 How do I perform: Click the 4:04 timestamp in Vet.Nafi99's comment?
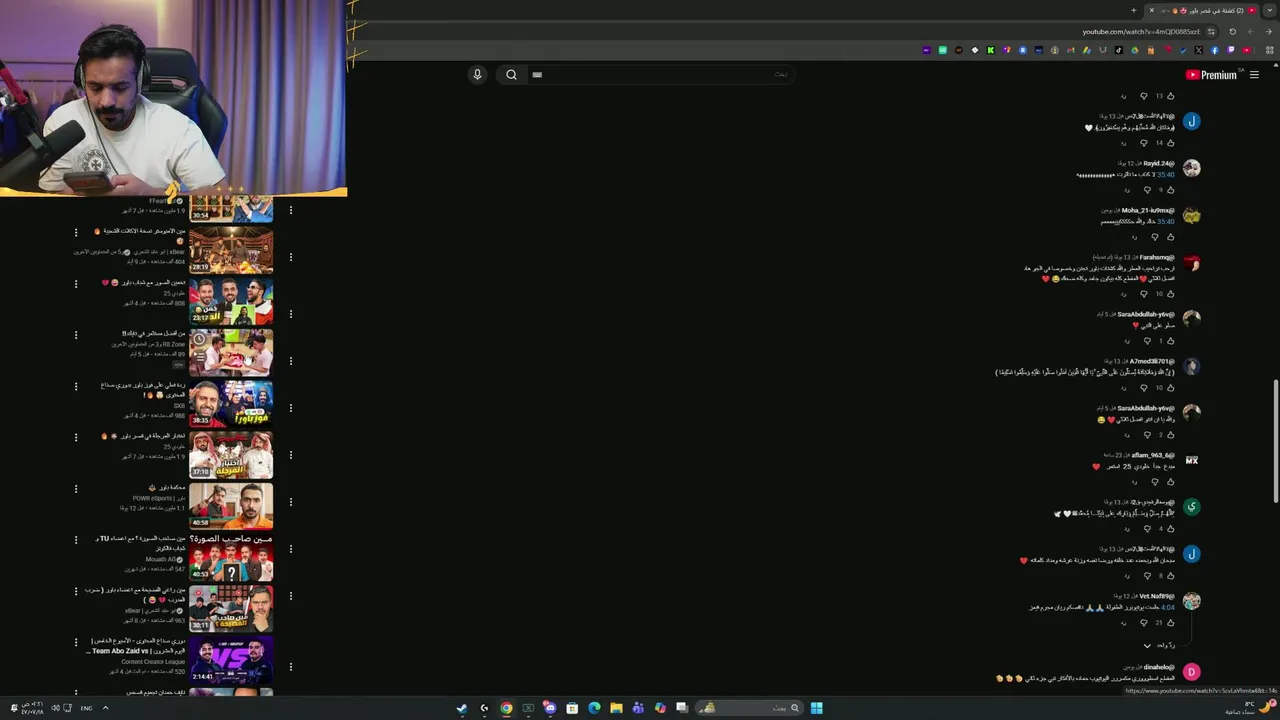(1168, 608)
